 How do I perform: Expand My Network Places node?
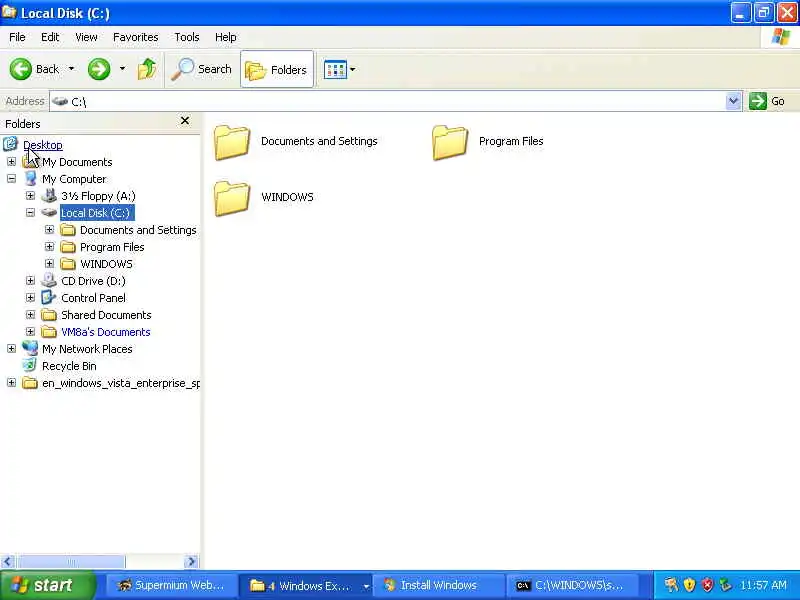[x=11, y=348]
